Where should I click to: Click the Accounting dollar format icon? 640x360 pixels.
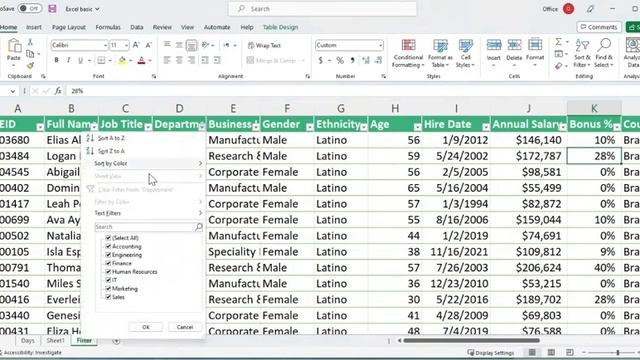point(320,60)
